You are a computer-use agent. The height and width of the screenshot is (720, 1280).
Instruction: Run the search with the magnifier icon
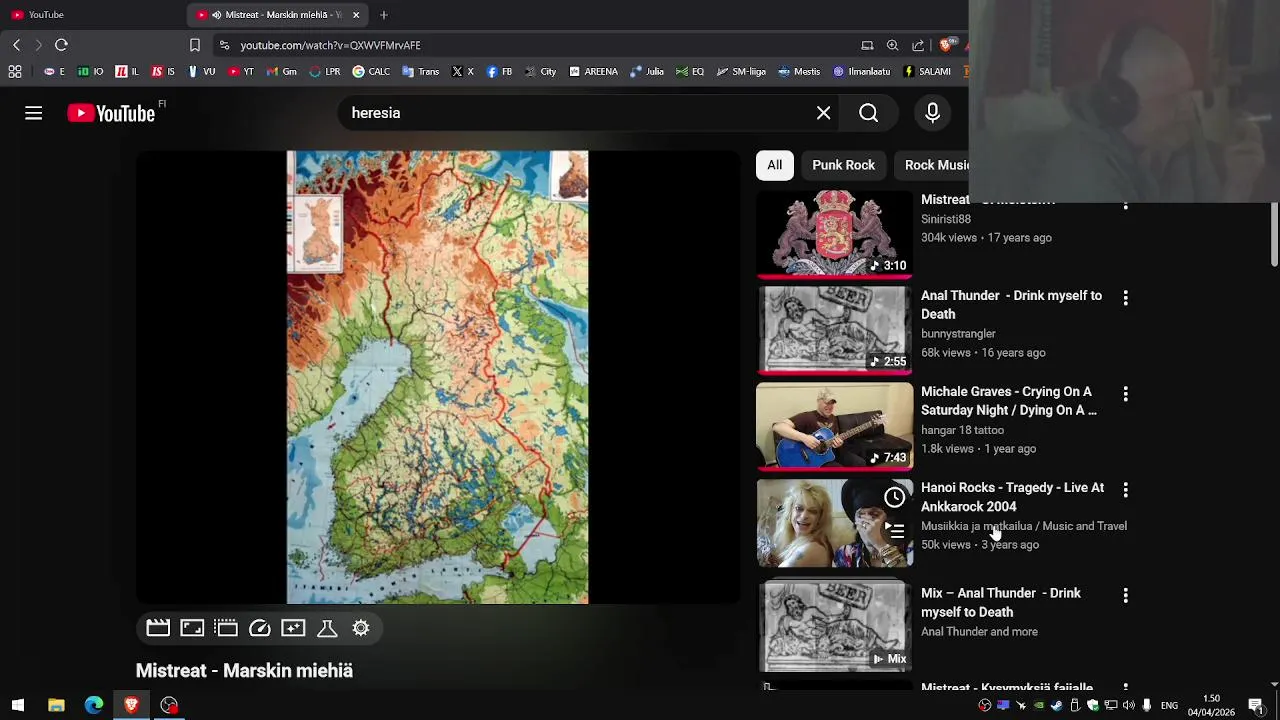tap(868, 113)
